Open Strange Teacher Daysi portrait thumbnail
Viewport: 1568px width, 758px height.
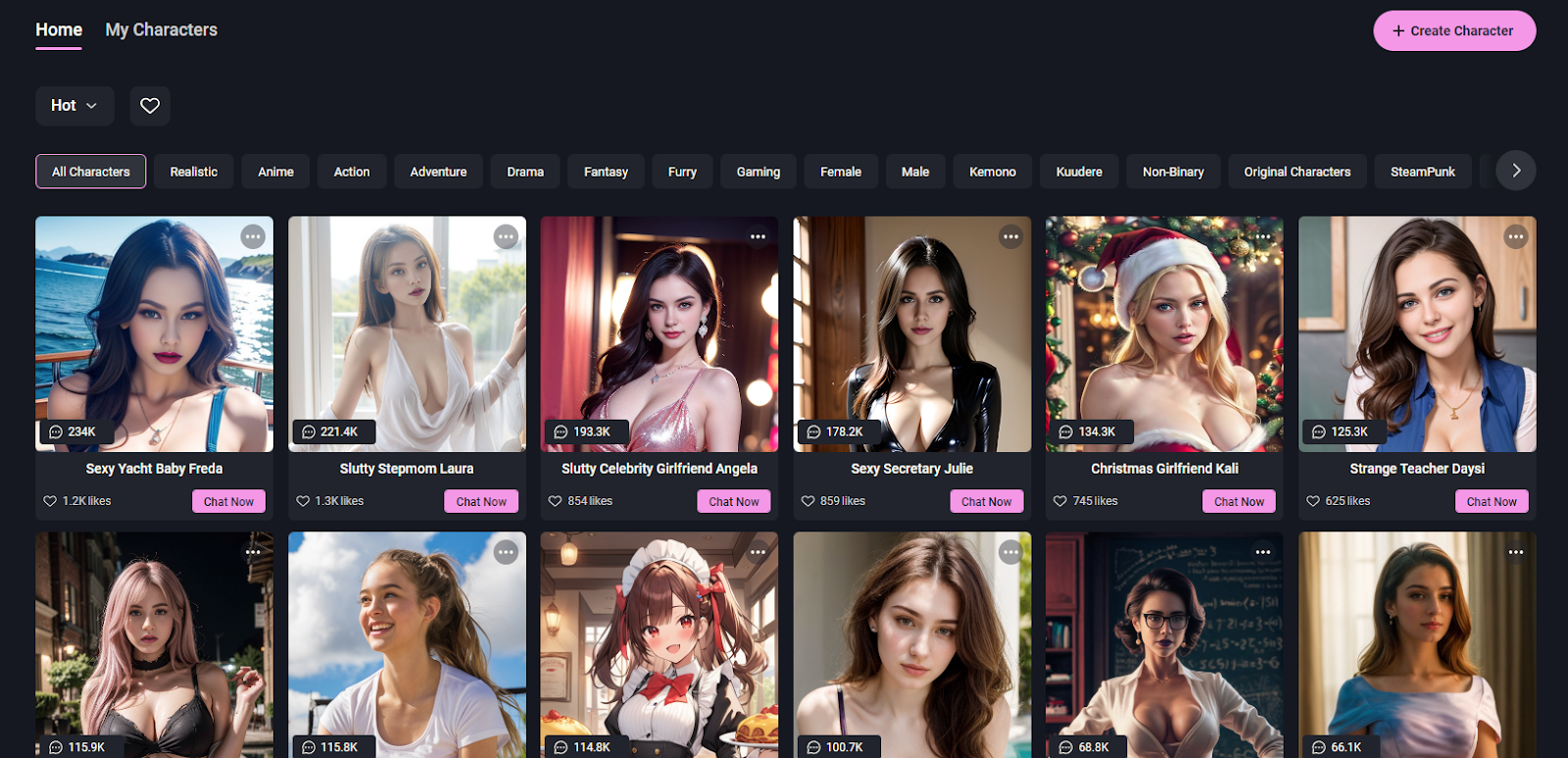tap(1417, 333)
